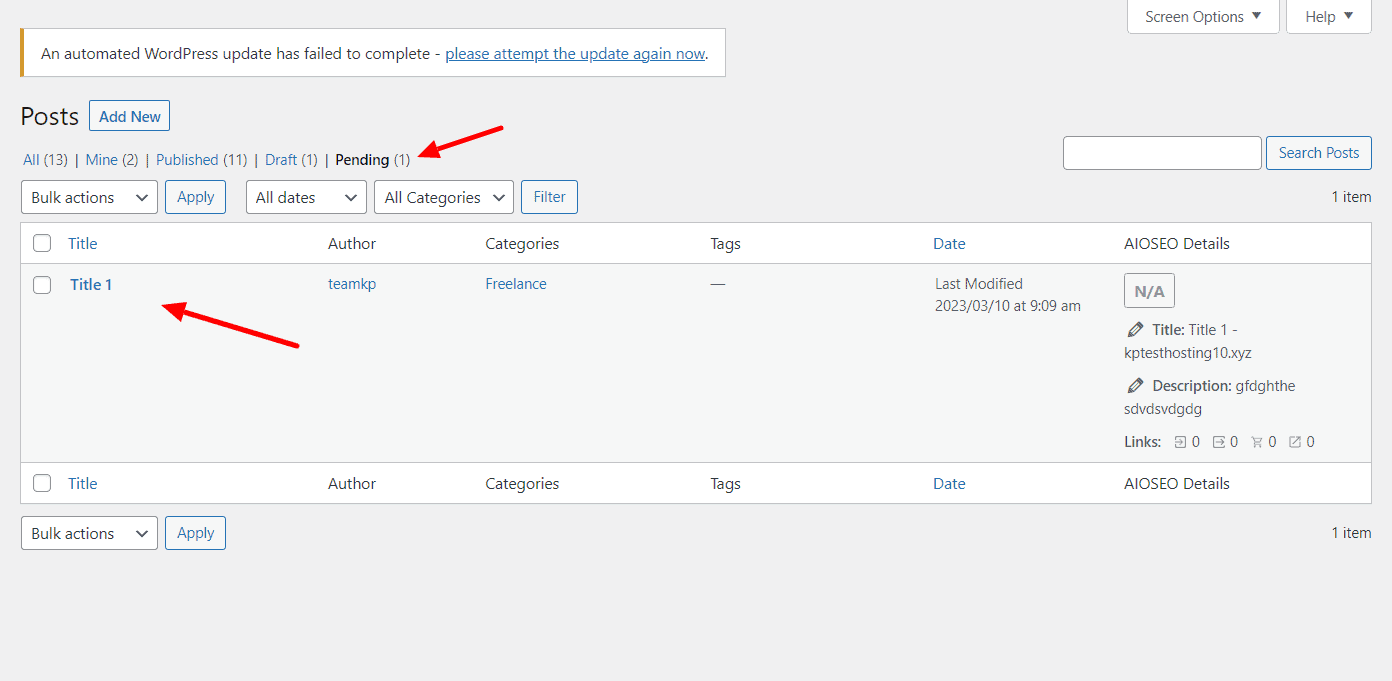Open the Title 1 post
Image resolution: width=1392 pixels, height=681 pixels.
click(x=91, y=285)
